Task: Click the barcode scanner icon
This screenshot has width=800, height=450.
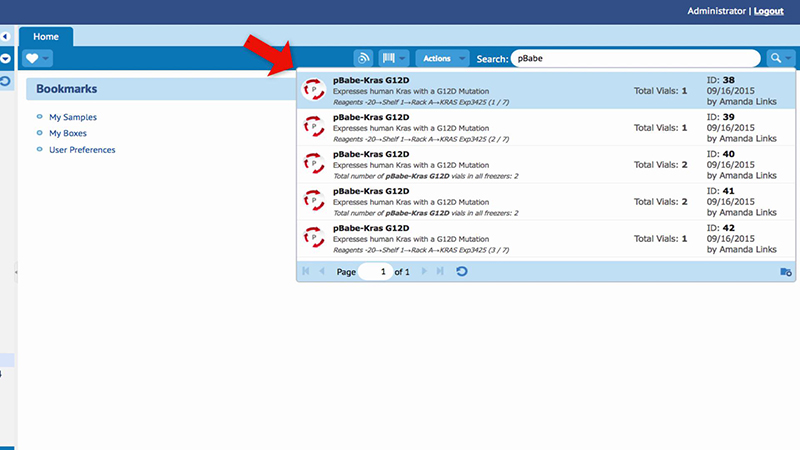Action: tap(389, 58)
